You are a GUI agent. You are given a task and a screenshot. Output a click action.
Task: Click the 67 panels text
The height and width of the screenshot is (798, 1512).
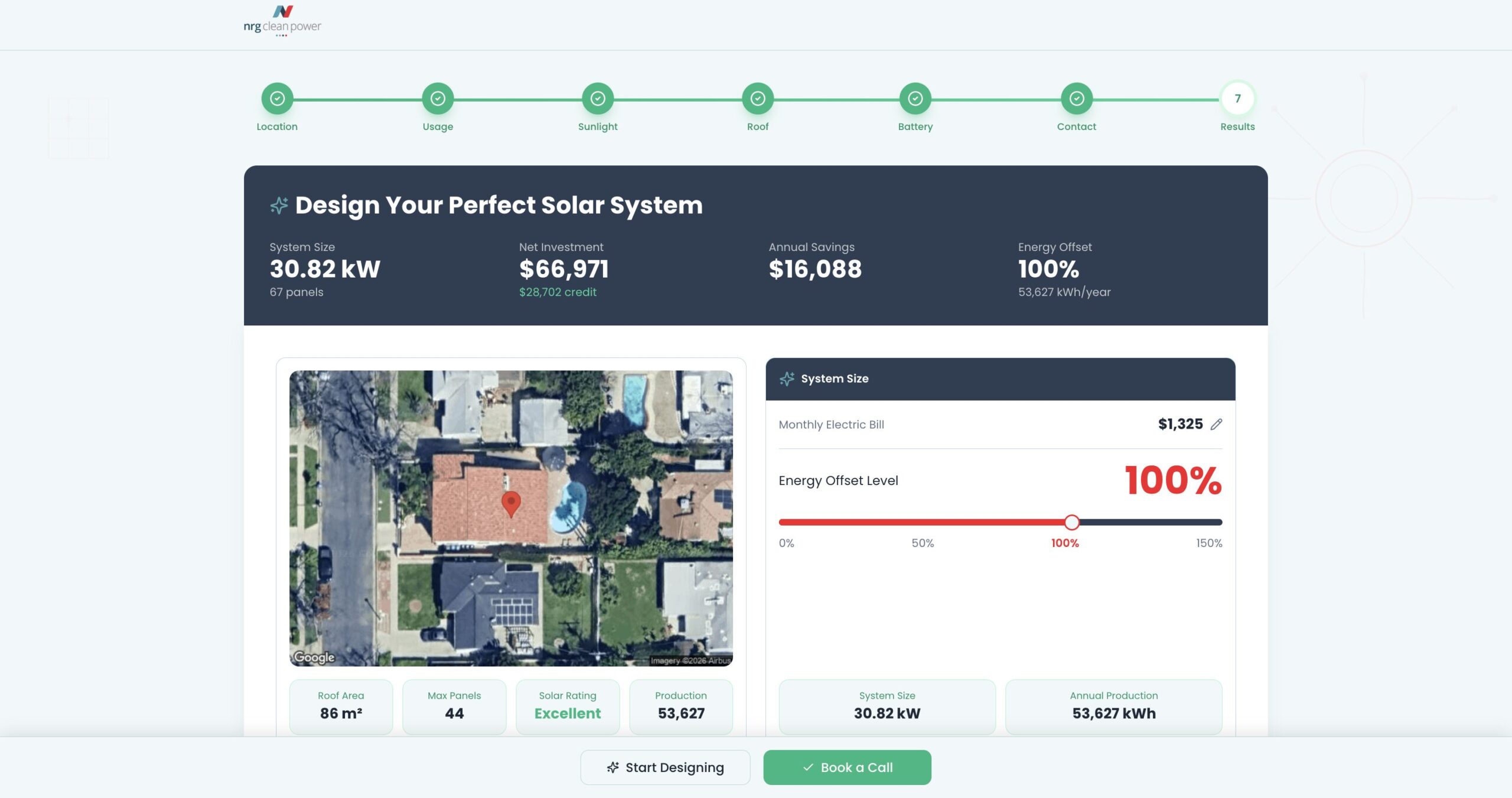click(x=296, y=292)
